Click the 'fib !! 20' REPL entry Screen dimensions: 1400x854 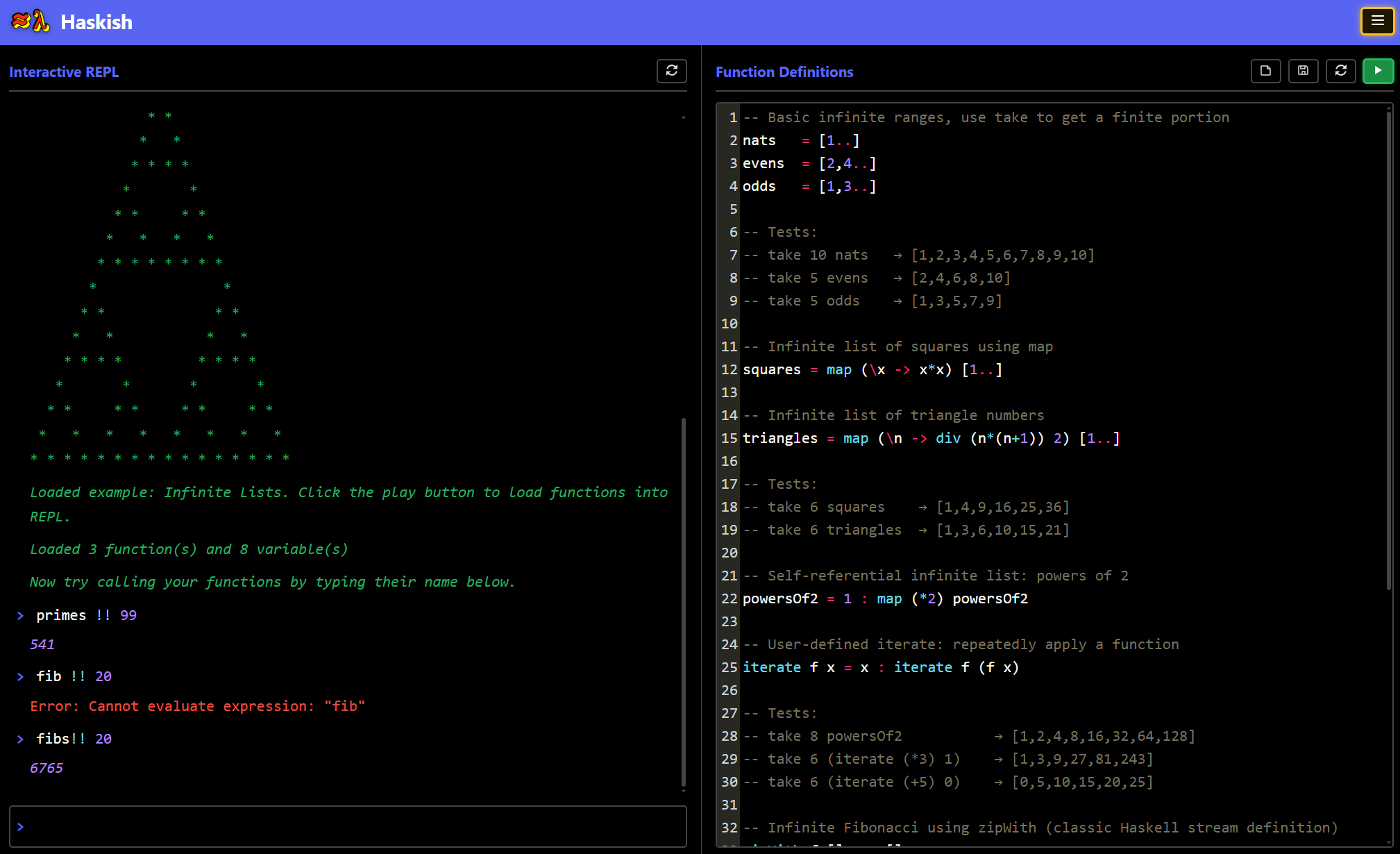click(74, 676)
